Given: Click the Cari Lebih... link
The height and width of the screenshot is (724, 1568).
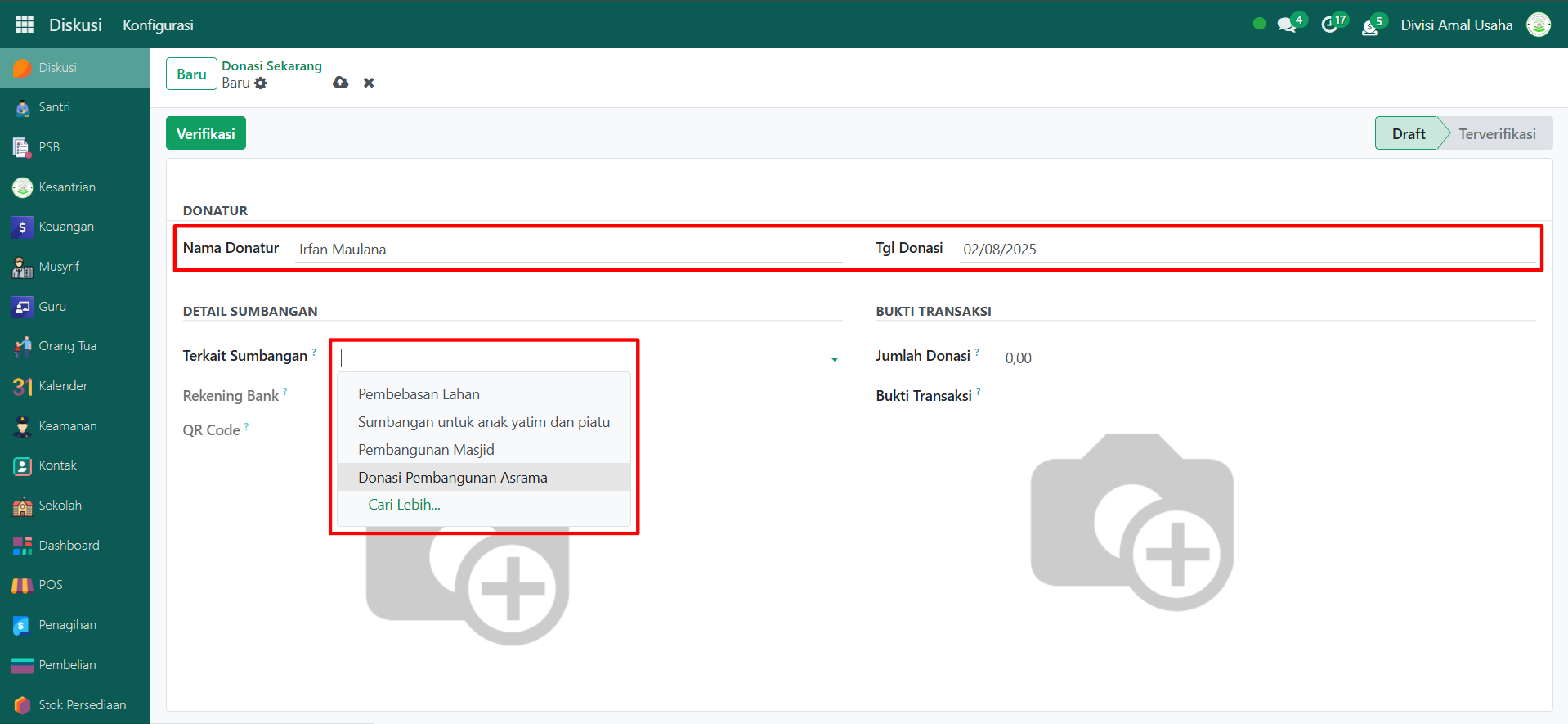Looking at the screenshot, I should 404,505.
